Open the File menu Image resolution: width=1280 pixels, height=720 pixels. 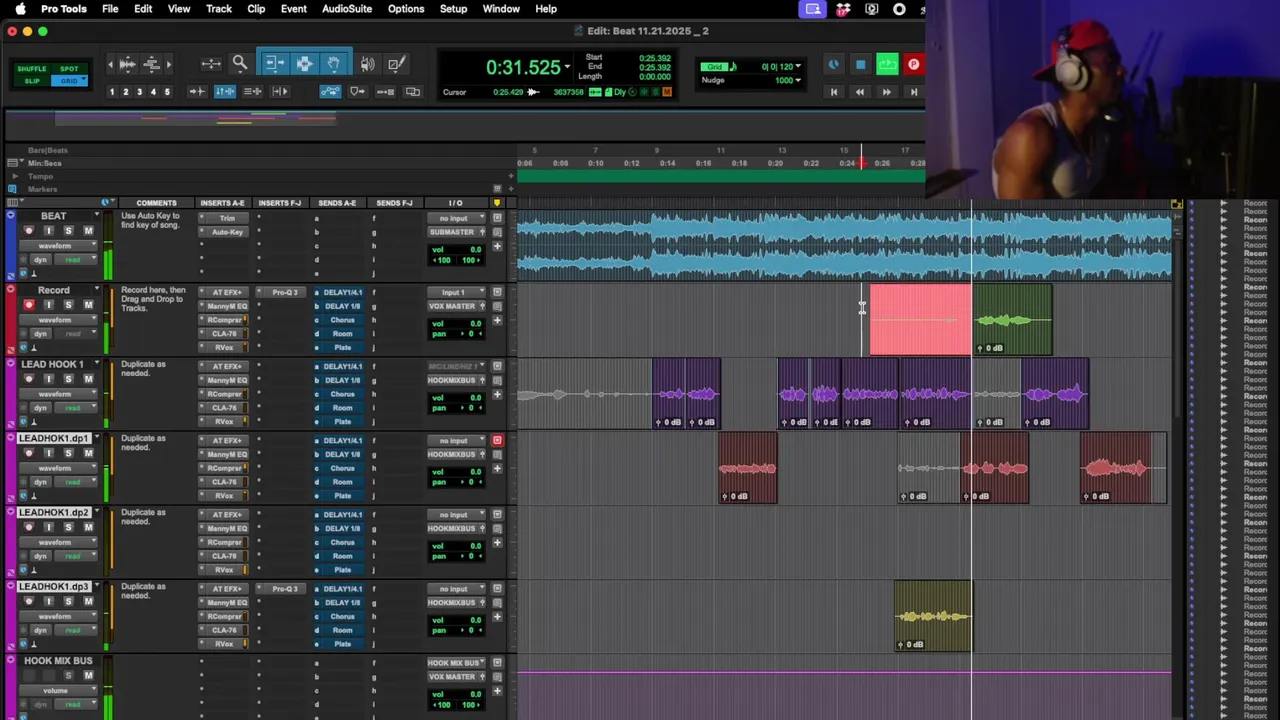[x=110, y=9]
